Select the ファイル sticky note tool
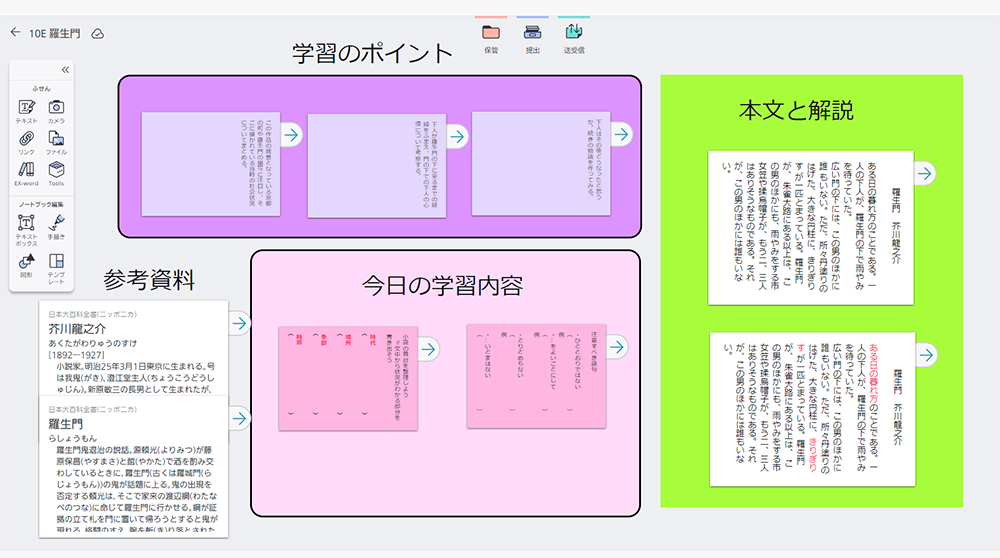 [56, 142]
